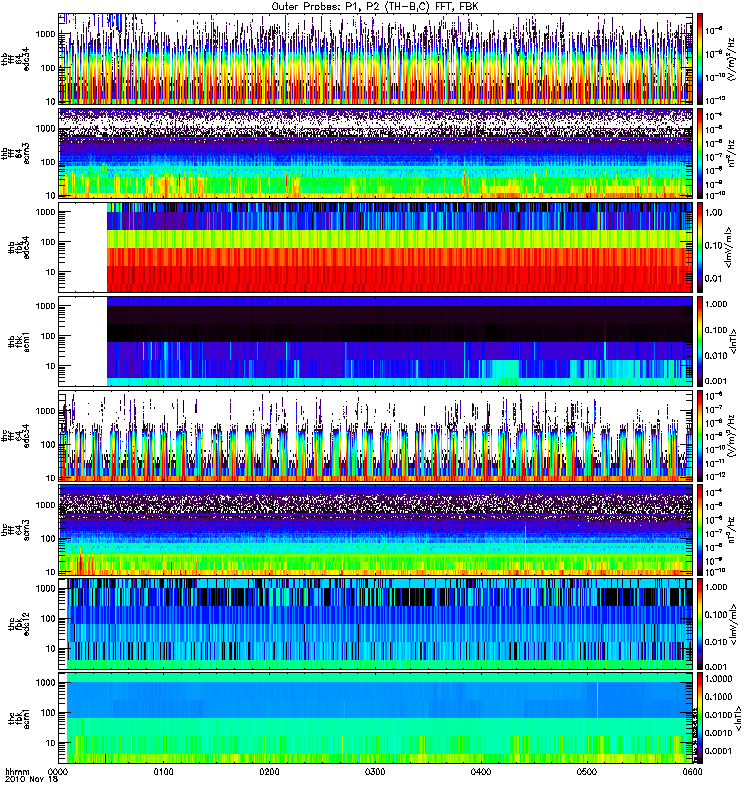The width and height of the screenshot is (750, 800).
Task: Click the color bar of thb fff edc34 panel
Action: pos(700,59)
